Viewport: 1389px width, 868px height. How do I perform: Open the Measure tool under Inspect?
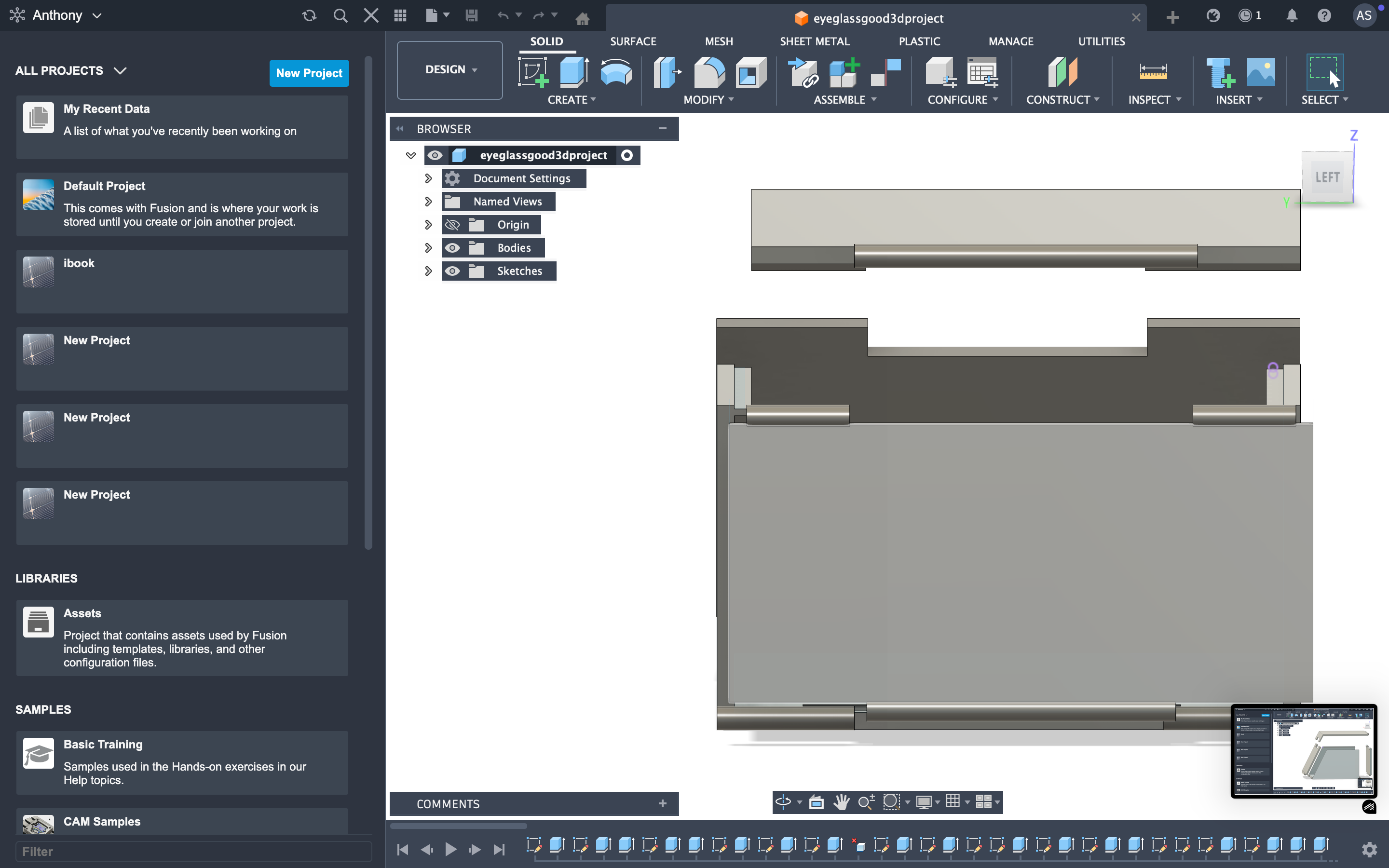1153,73
